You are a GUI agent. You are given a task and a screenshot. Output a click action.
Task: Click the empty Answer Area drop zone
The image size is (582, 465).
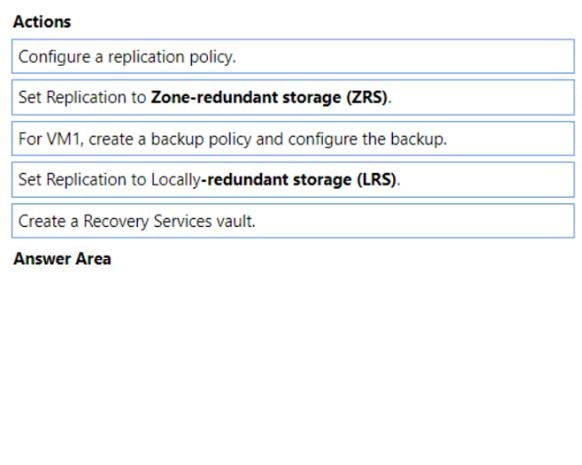(x=293, y=364)
